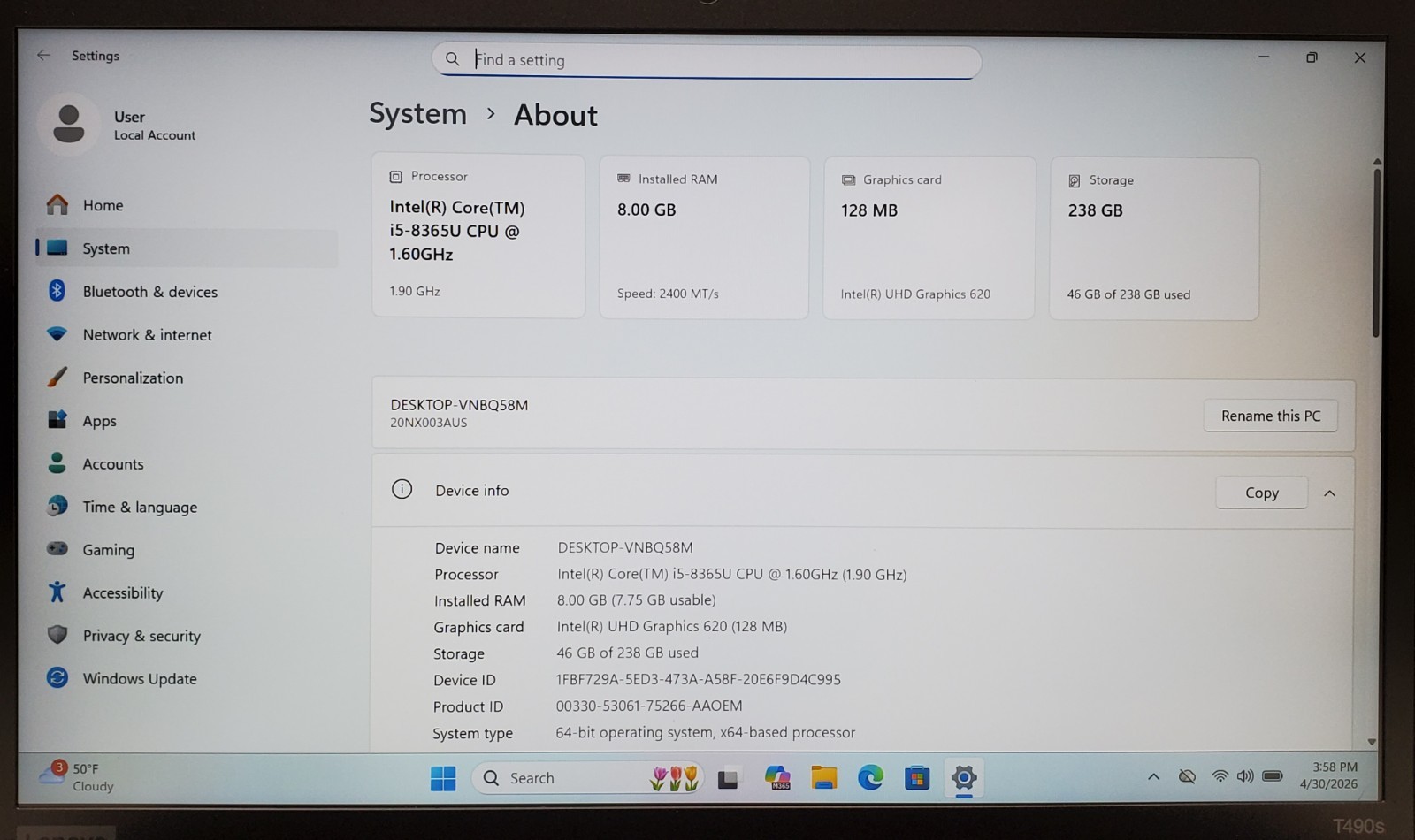Focus the Find a setting search box
Screen dimensions: 1415x840
click(707, 60)
